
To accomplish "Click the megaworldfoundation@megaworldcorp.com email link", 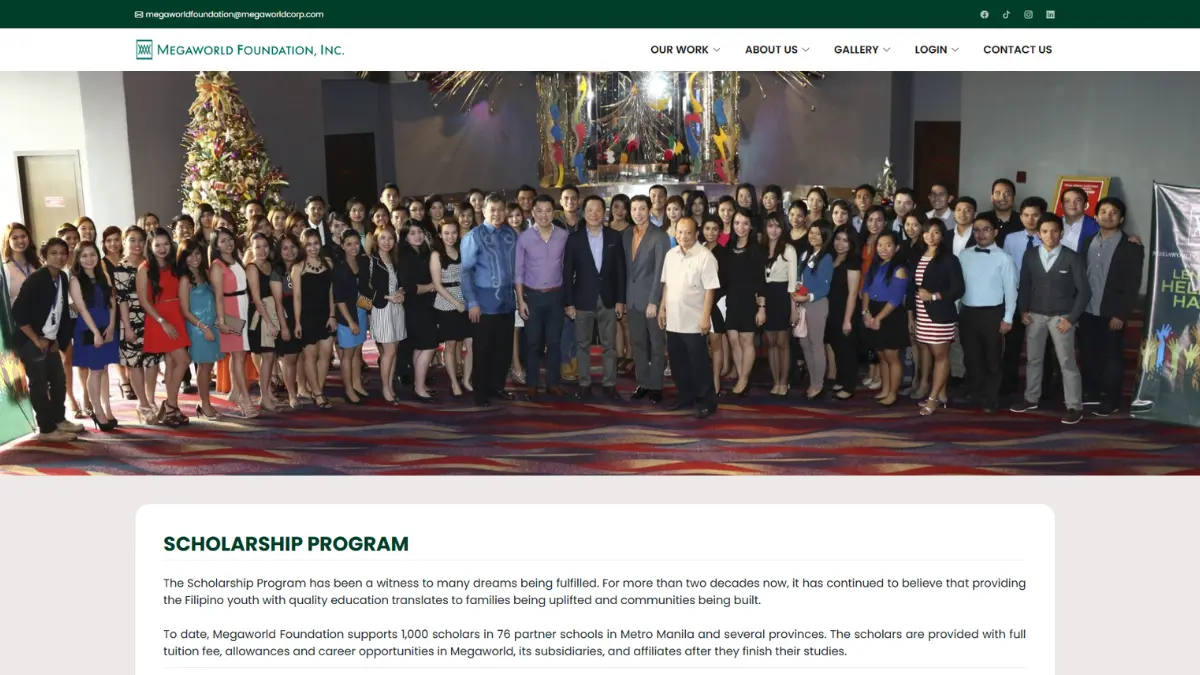I will tap(234, 15).
